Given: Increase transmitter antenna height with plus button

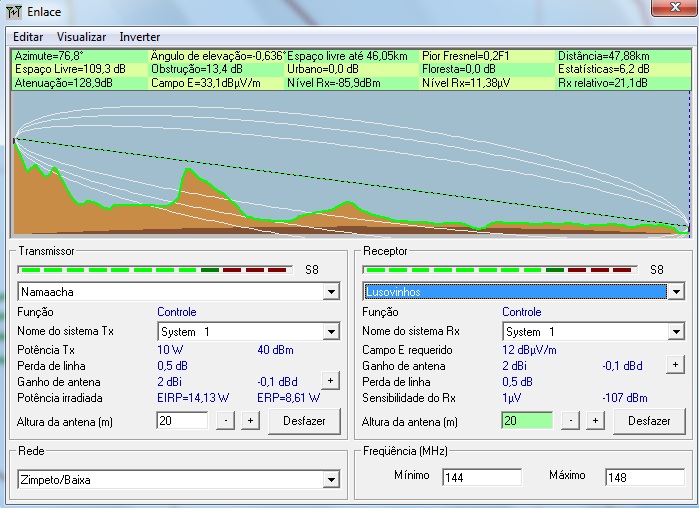Looking at the screenshot, I should tap(249, 421).
